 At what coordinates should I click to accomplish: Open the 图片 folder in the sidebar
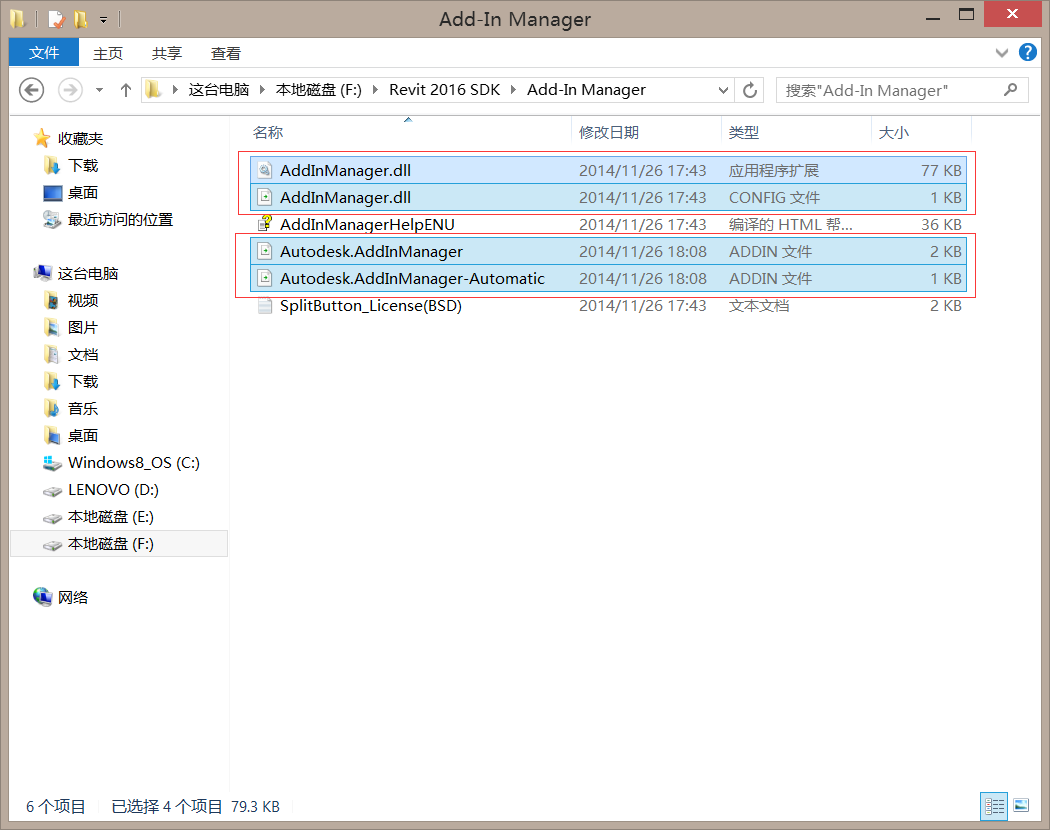click(x=83, y=328)
